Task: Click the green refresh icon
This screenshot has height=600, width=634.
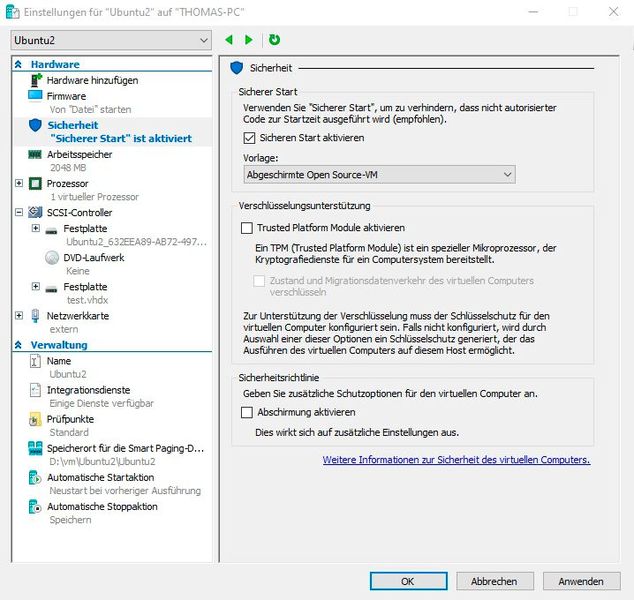Action: (274, 40)
